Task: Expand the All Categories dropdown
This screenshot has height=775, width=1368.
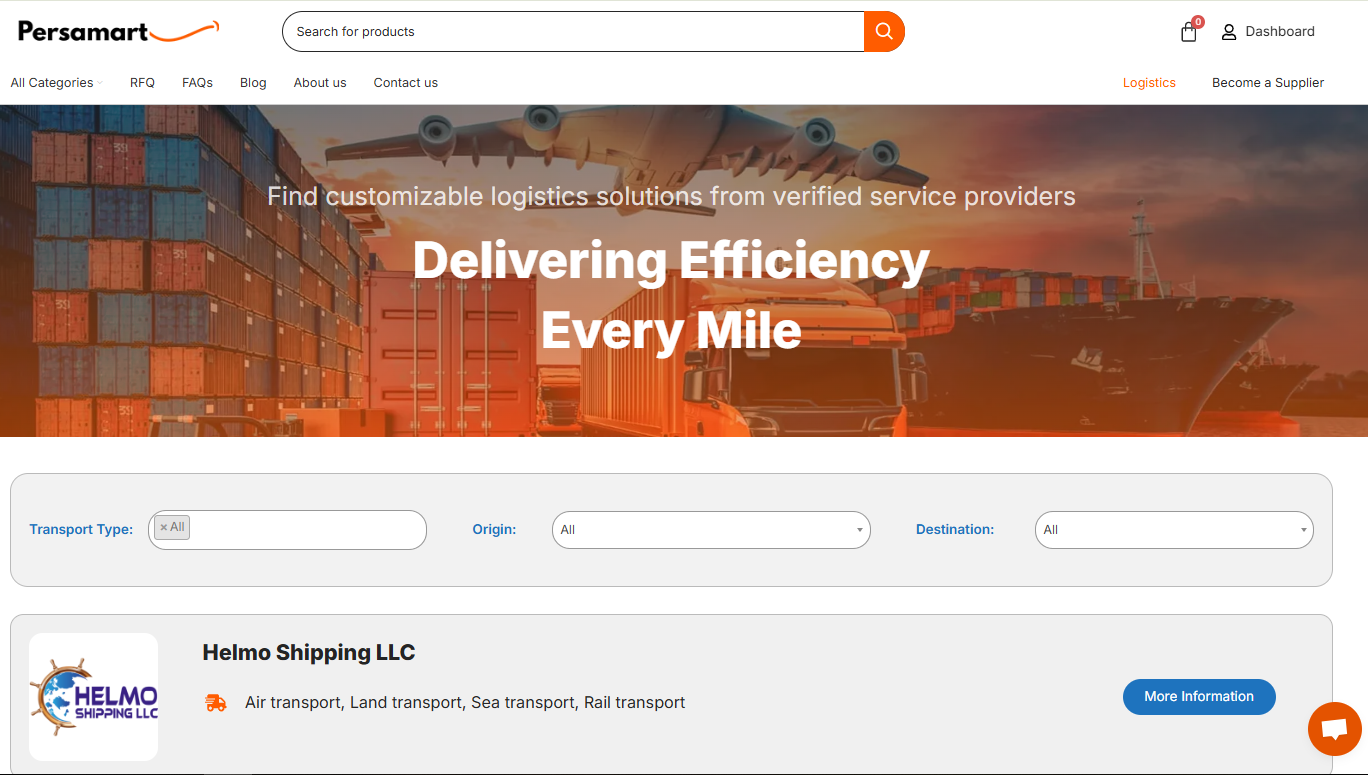Action: pyautogui.click(x=56, y=83)
